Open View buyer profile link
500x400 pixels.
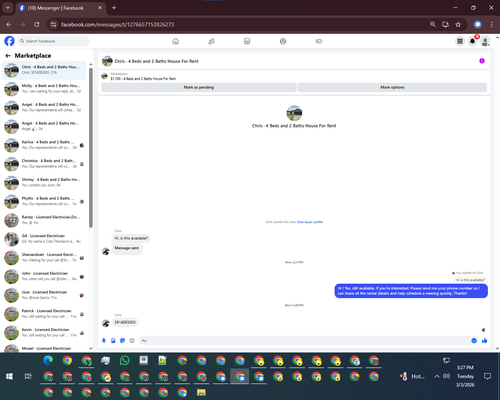(310, 222)
